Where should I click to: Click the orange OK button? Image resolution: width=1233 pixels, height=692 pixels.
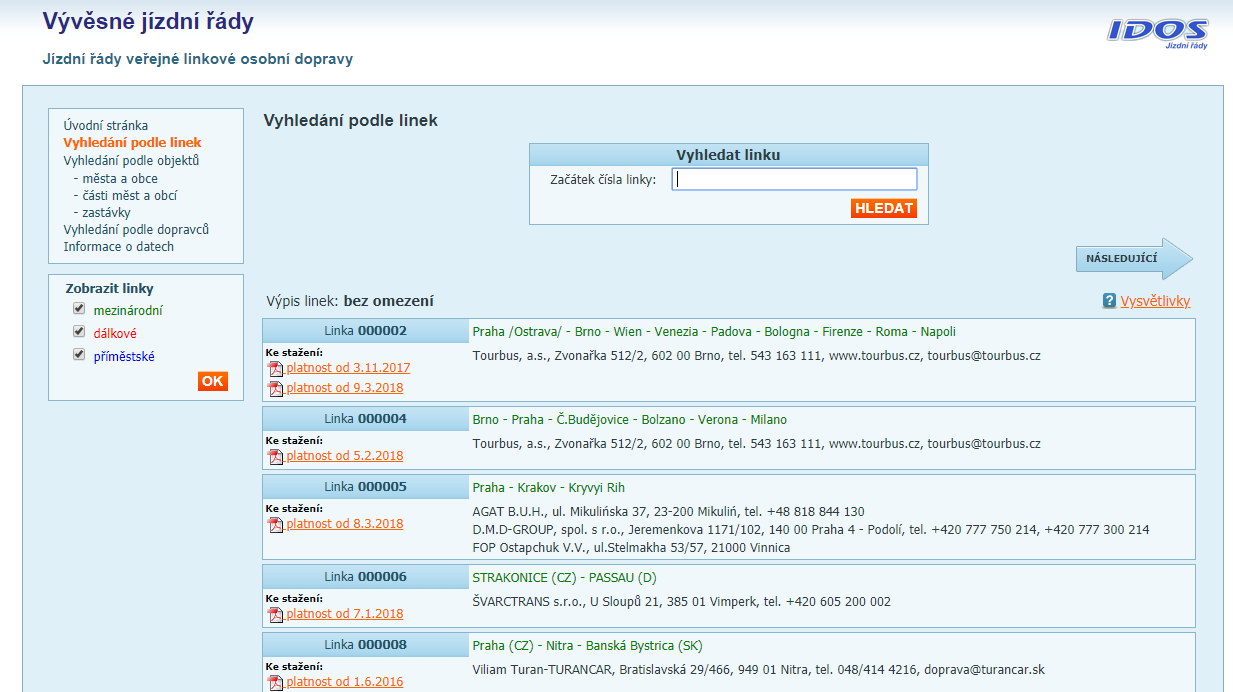212,381
